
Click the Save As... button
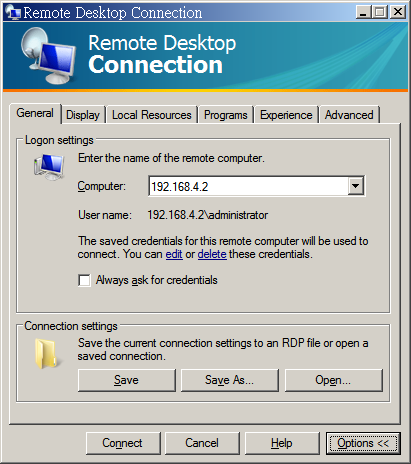click(229, 380)
